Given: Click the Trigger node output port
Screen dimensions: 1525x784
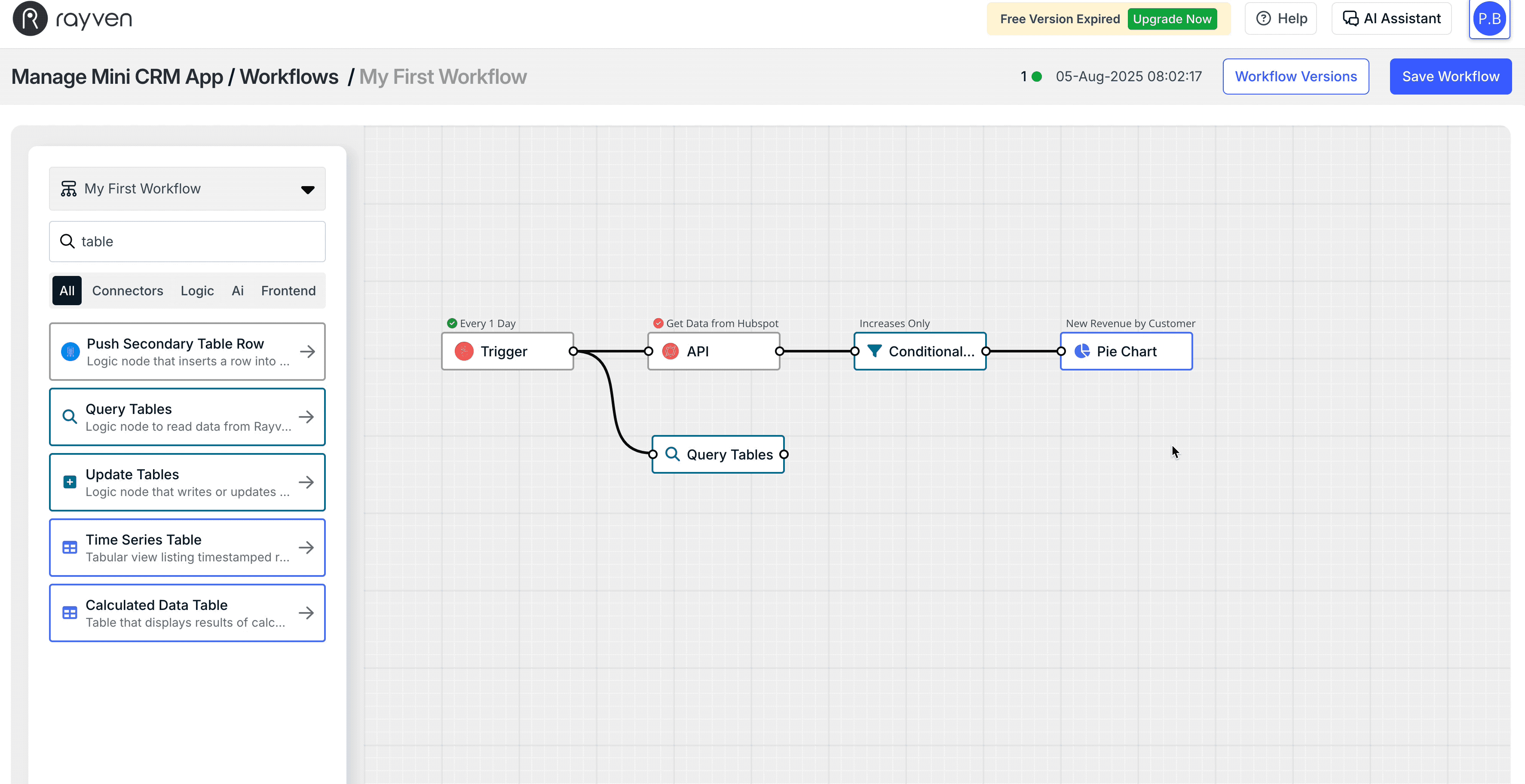Looking at the screenshot, I should (x=573, y=351).
